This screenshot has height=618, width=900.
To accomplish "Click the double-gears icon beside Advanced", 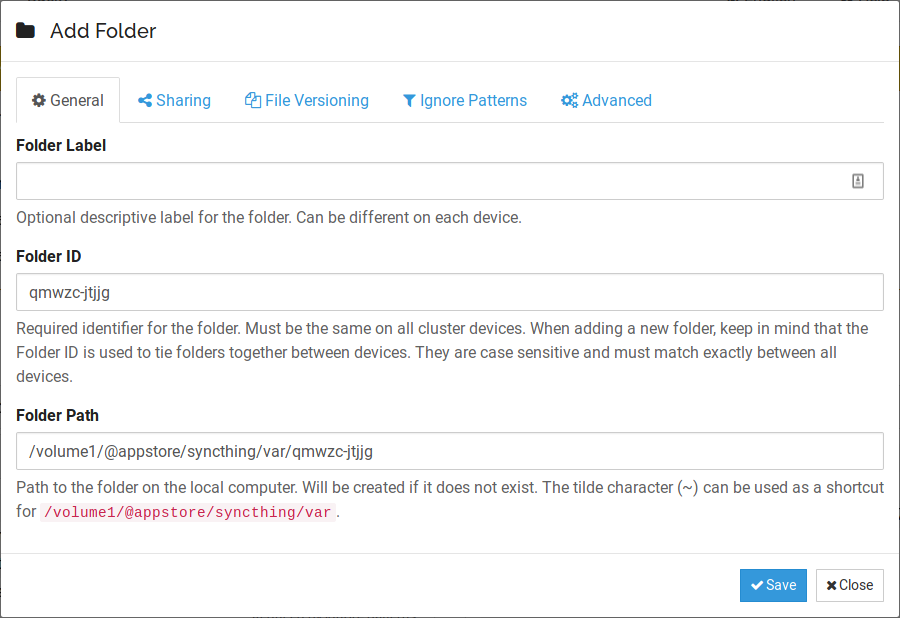I will (569, 100).
